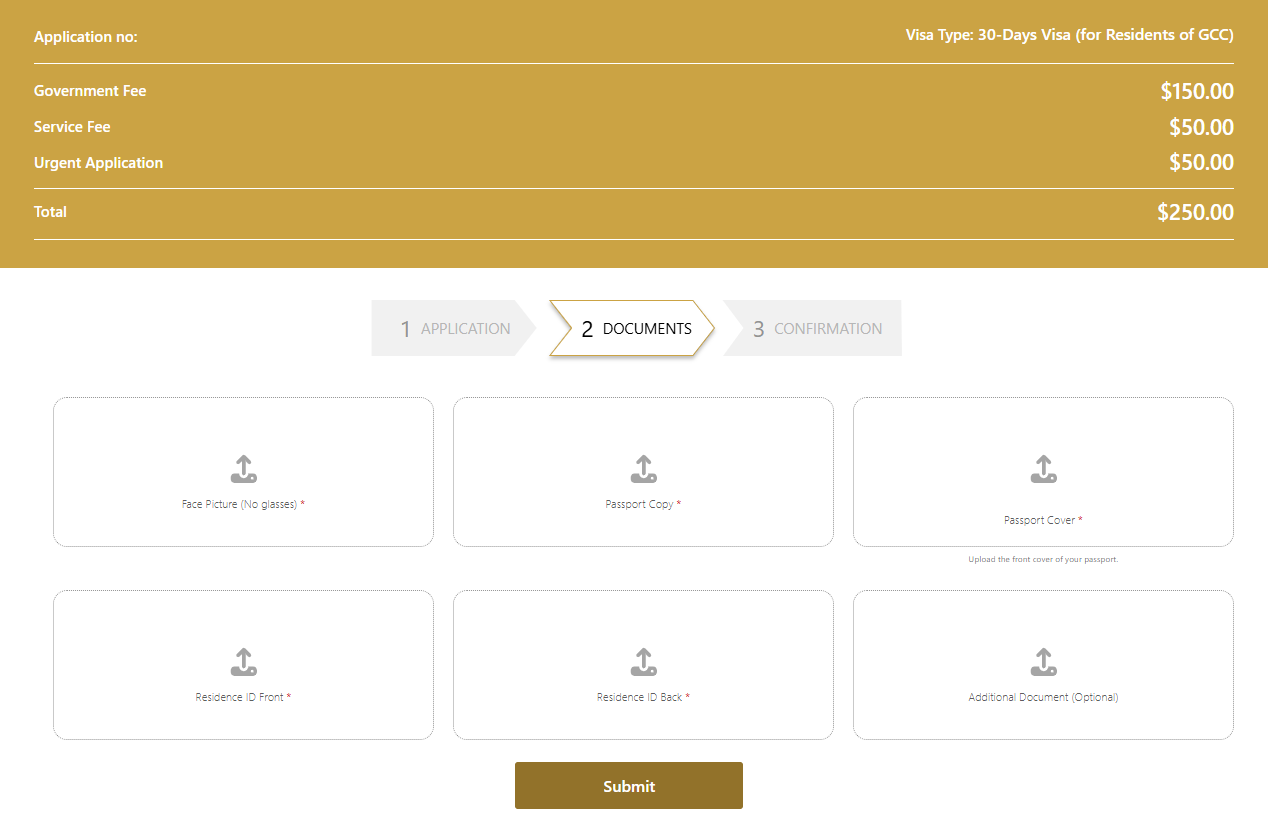Click the passport front cover hint text
Screen dimensions: 1268x839
pos(1043,560)
